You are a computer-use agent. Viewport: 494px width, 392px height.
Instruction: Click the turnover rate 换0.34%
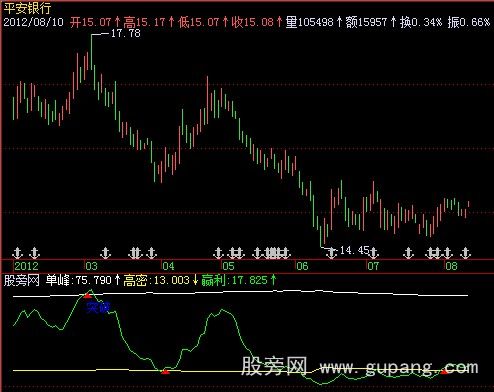pos(421,22)
